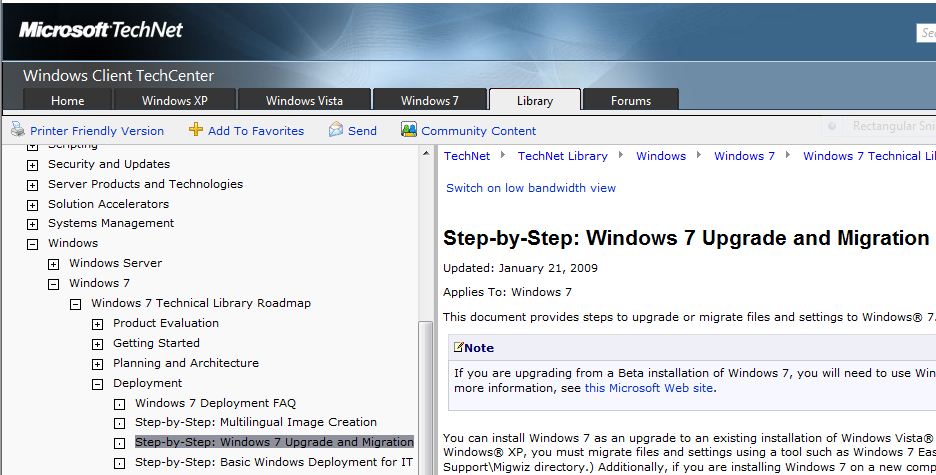
Task: Switch on low bandwidth view
Action: 531,187
